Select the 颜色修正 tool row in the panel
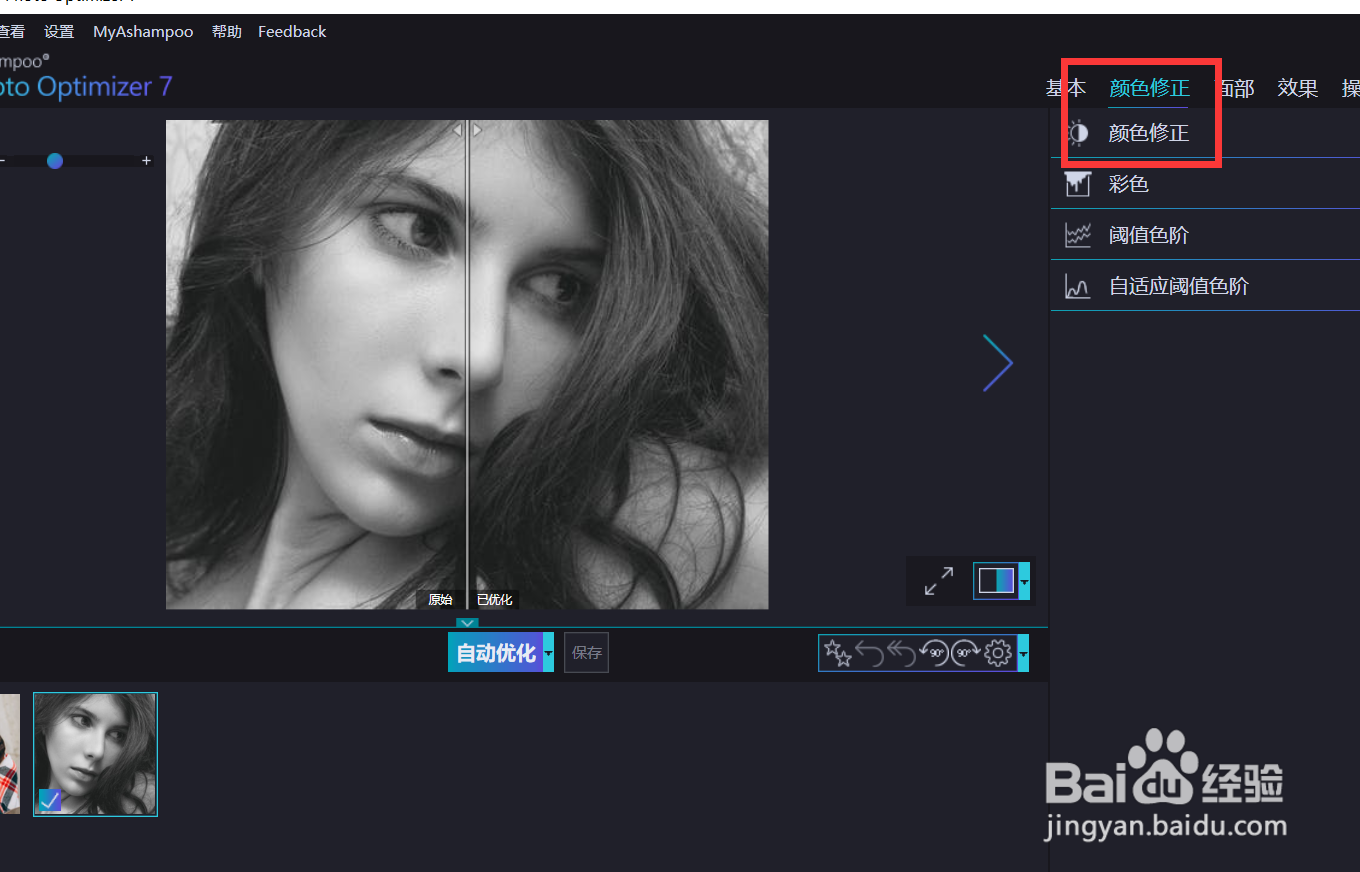This screenshot has width=1360, height=872. 1205,133
